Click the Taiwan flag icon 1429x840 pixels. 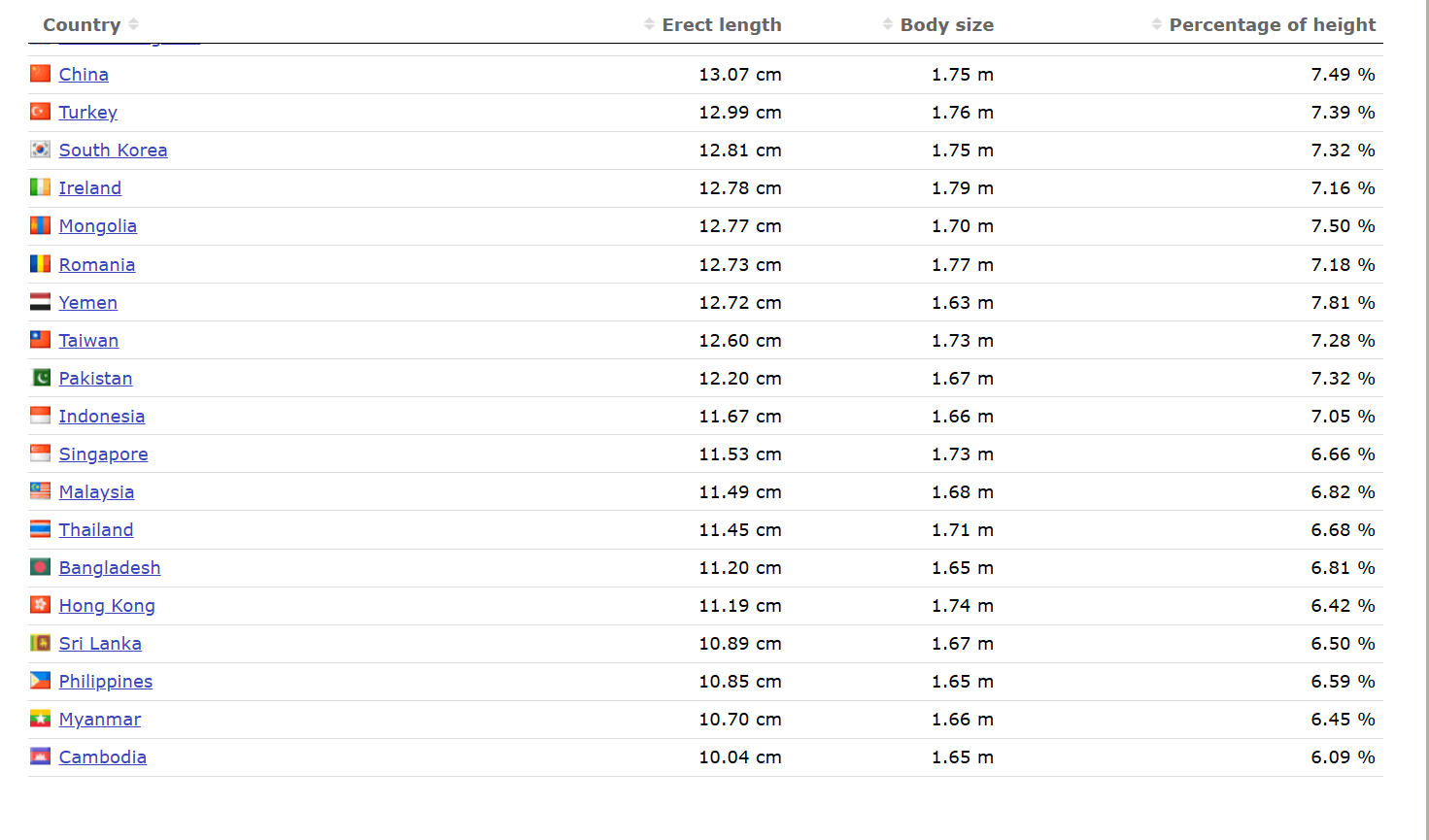point(40,340)
